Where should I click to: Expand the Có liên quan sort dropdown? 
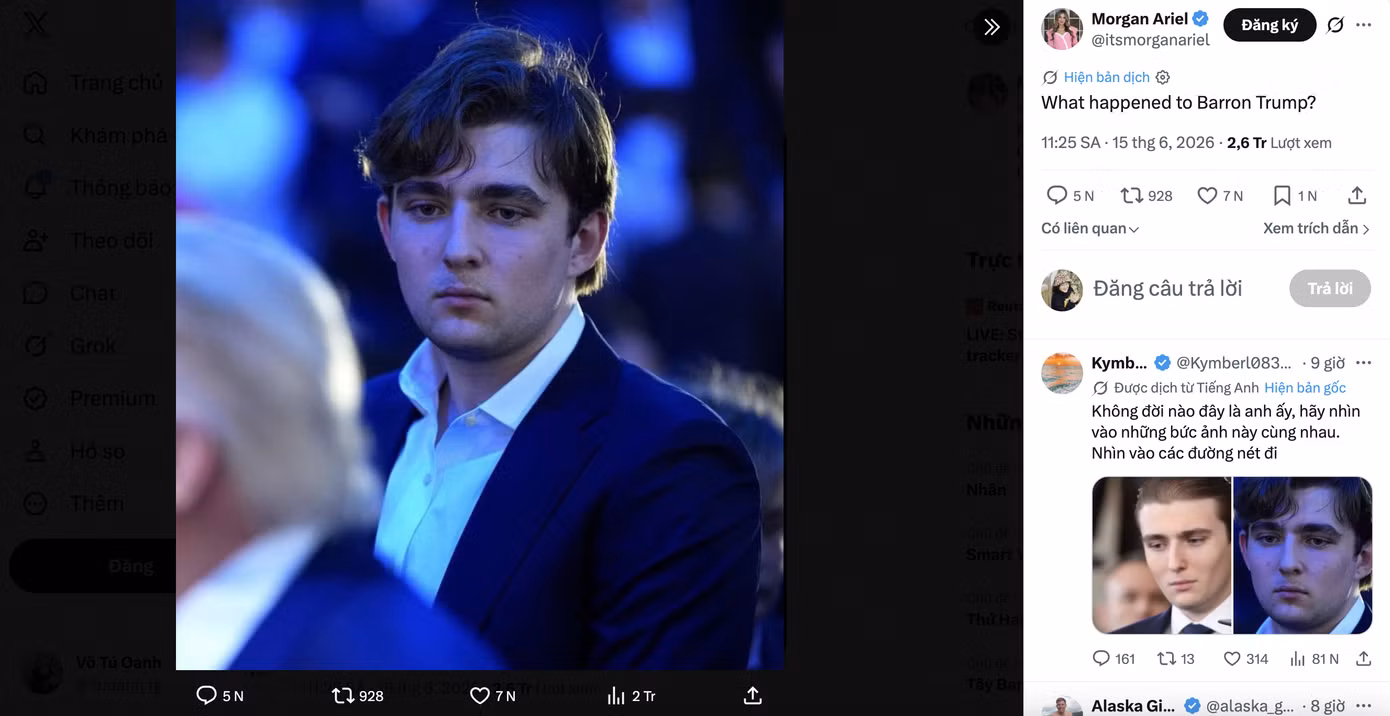coord(1090,228)
